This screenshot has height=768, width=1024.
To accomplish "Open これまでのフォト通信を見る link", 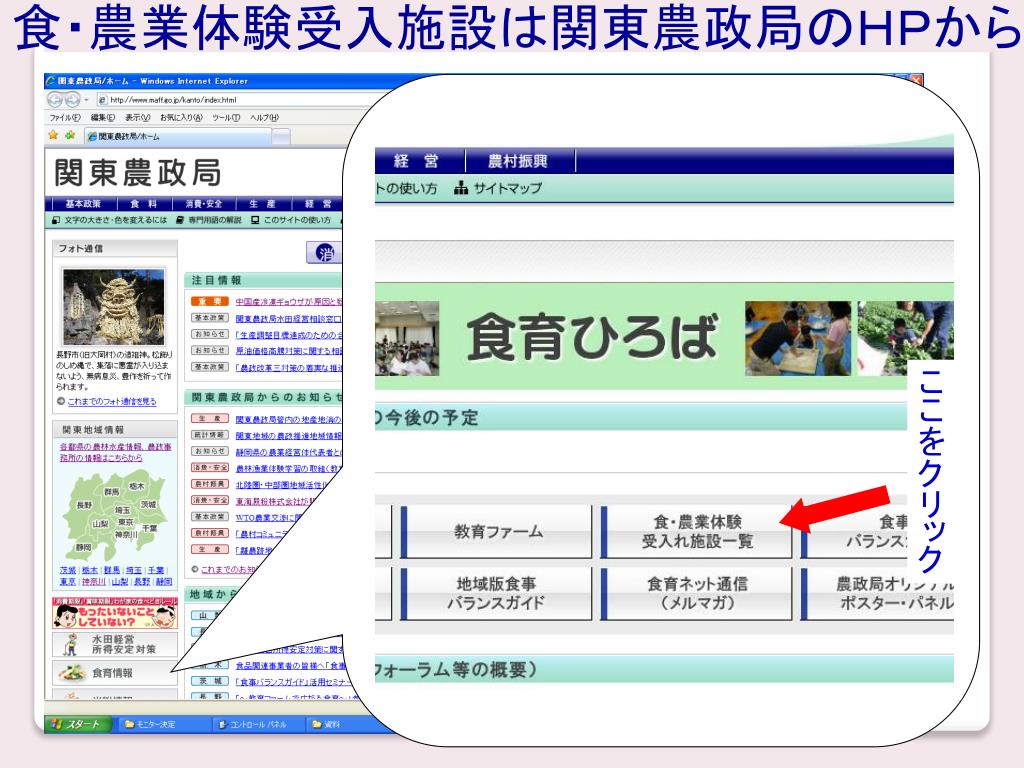I will [112, 402].
